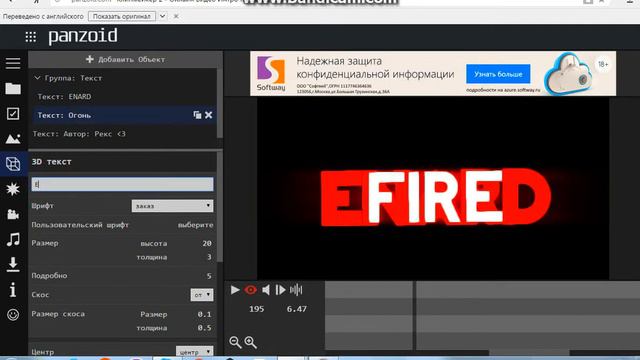The width and height of the screenshot is (640, 360).
Task: Click the object list scrollbar
Action: click(x=220, y=103)
